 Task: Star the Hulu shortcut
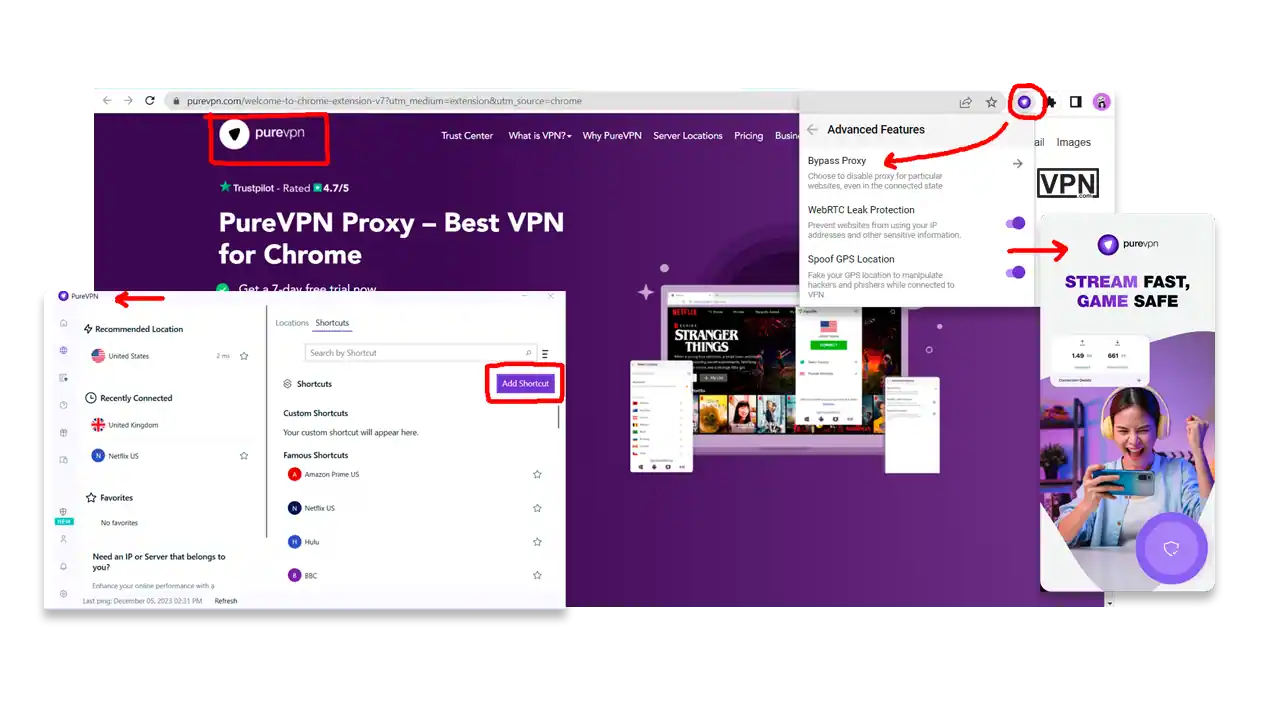[537, 542]
